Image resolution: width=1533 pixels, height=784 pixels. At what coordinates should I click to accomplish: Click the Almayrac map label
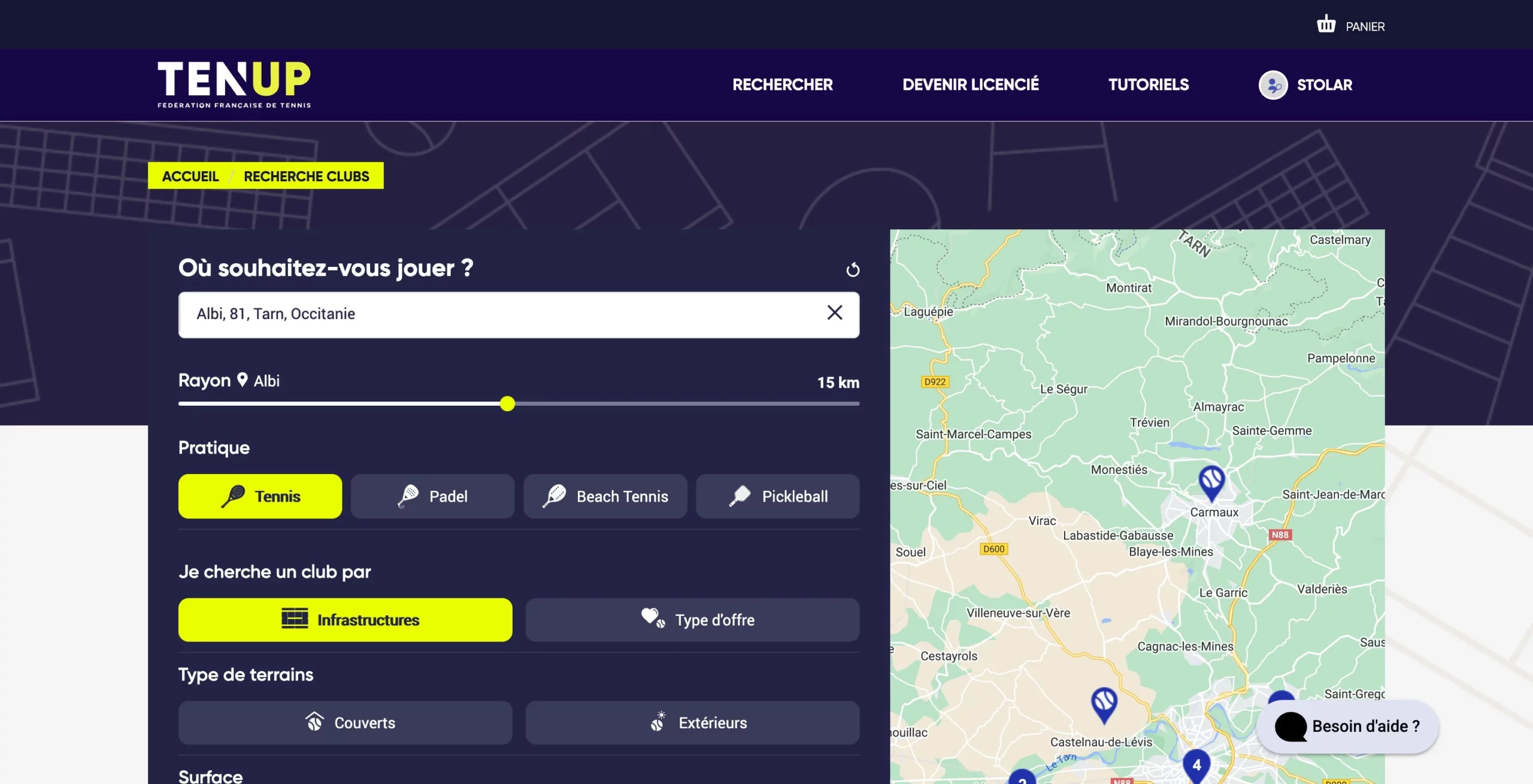(x=1218, y=407)
